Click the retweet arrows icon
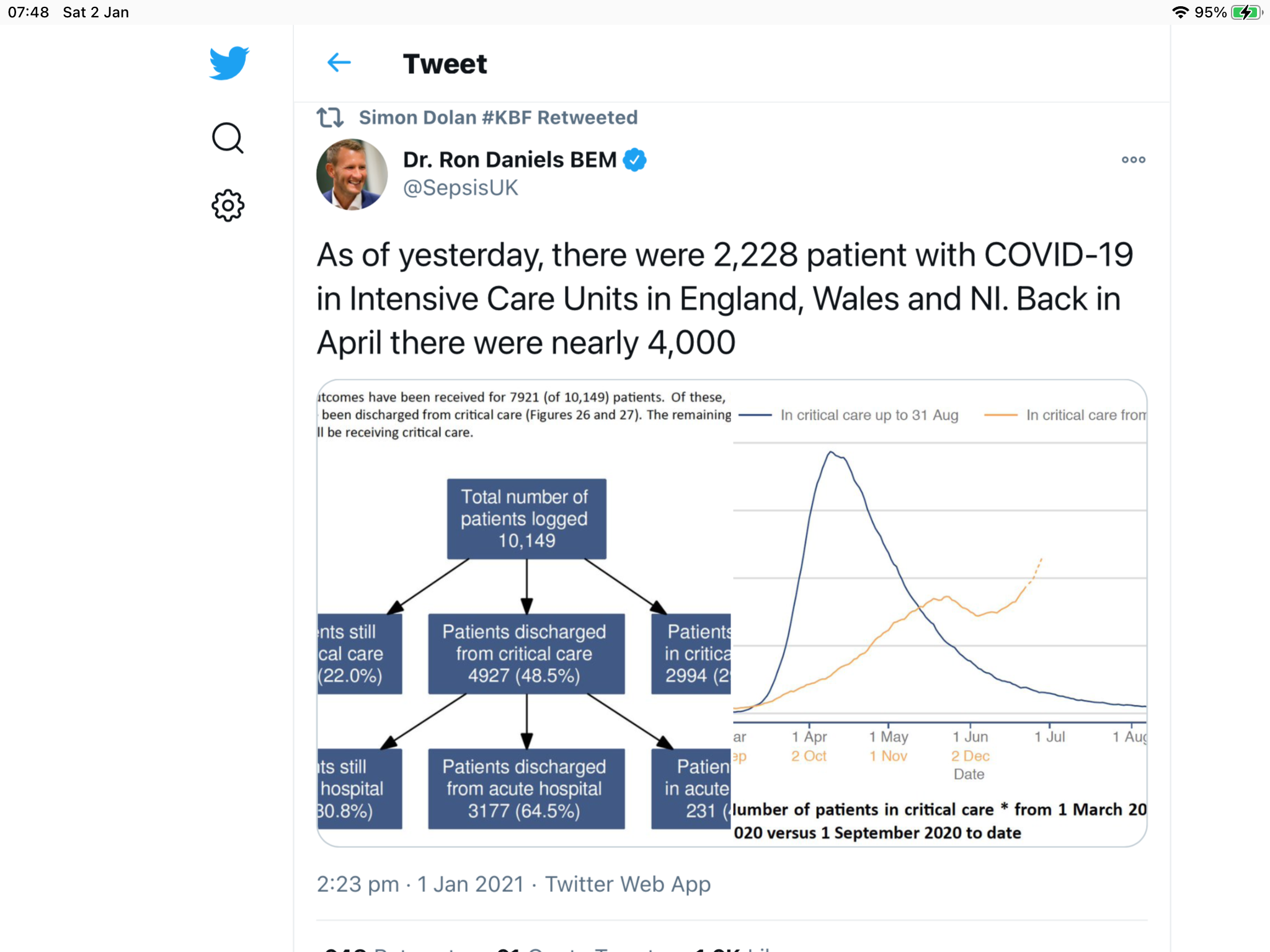The width and height of the screenshot is (1270, 952). click(329, 117)
